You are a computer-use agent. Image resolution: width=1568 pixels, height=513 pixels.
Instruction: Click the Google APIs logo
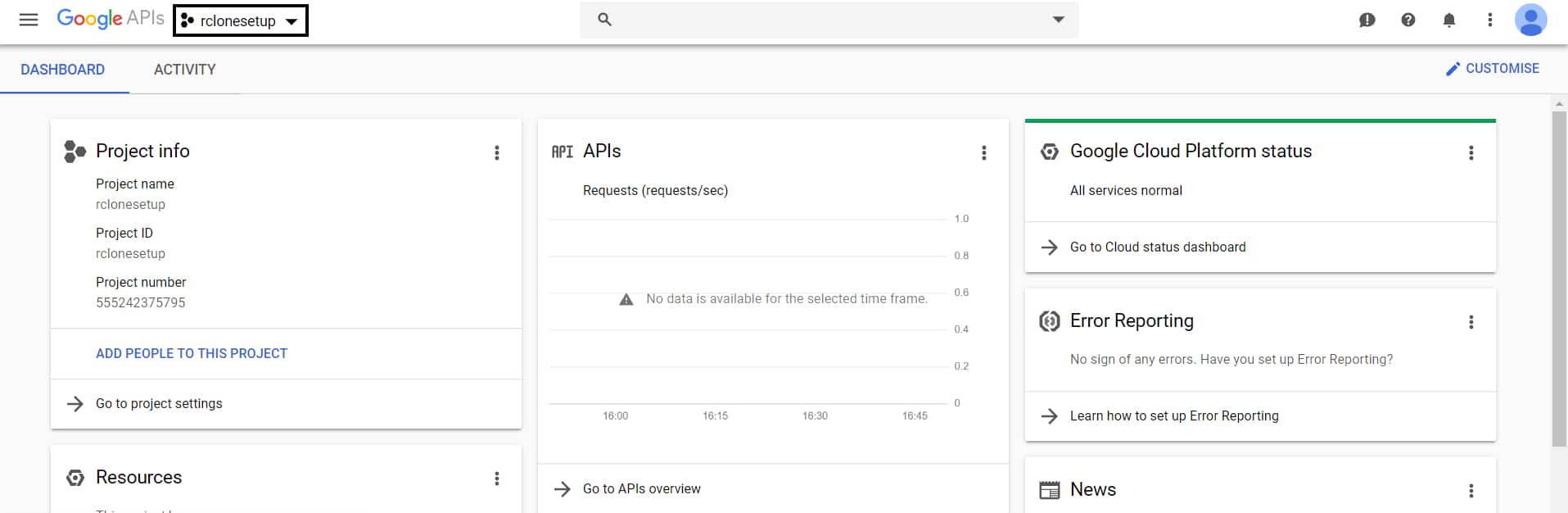(x=111, y=19)
